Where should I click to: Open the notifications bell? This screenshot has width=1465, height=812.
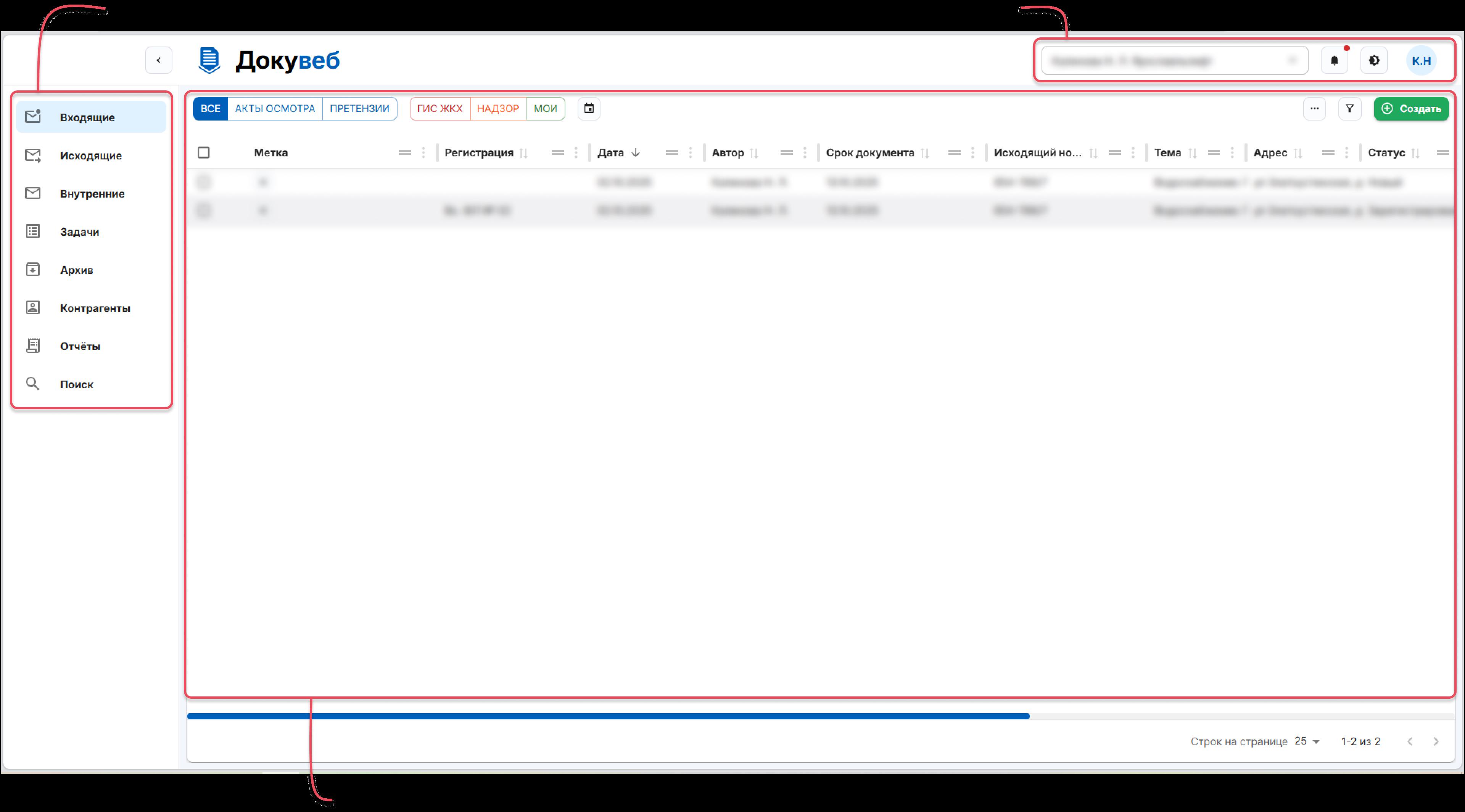click(1334, 61)
